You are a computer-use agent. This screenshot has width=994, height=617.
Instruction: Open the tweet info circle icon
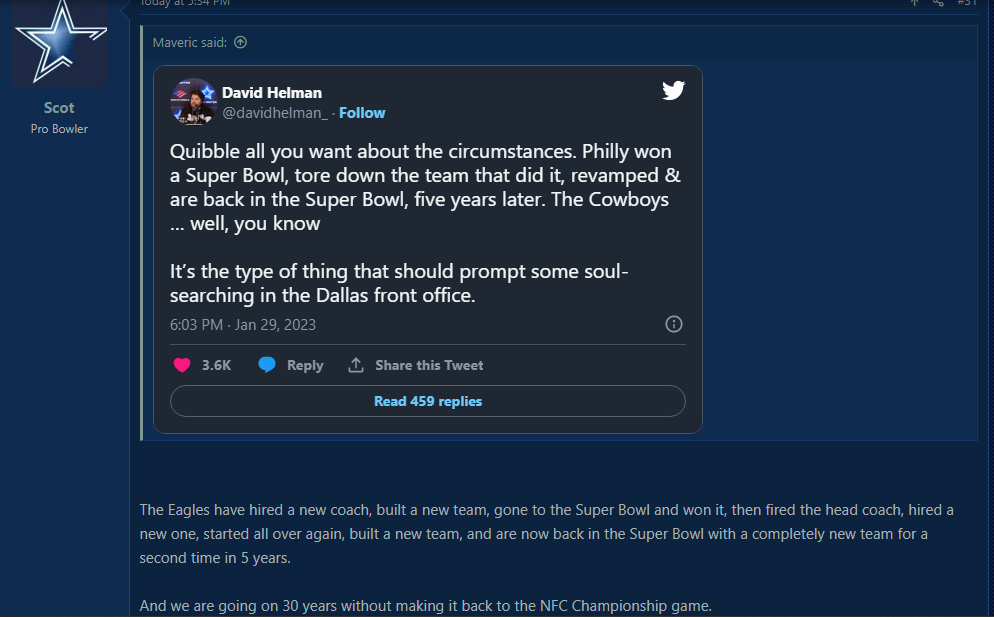(674, 324)
